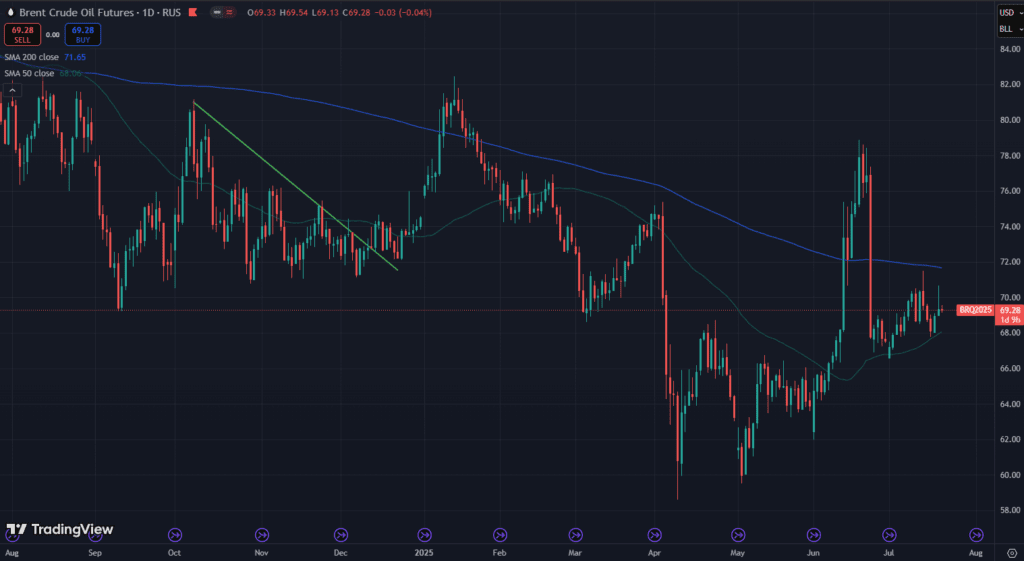Click the contract switch marker above Feb
Viewport: 1024px width, 561px height.
pos(500,535)
